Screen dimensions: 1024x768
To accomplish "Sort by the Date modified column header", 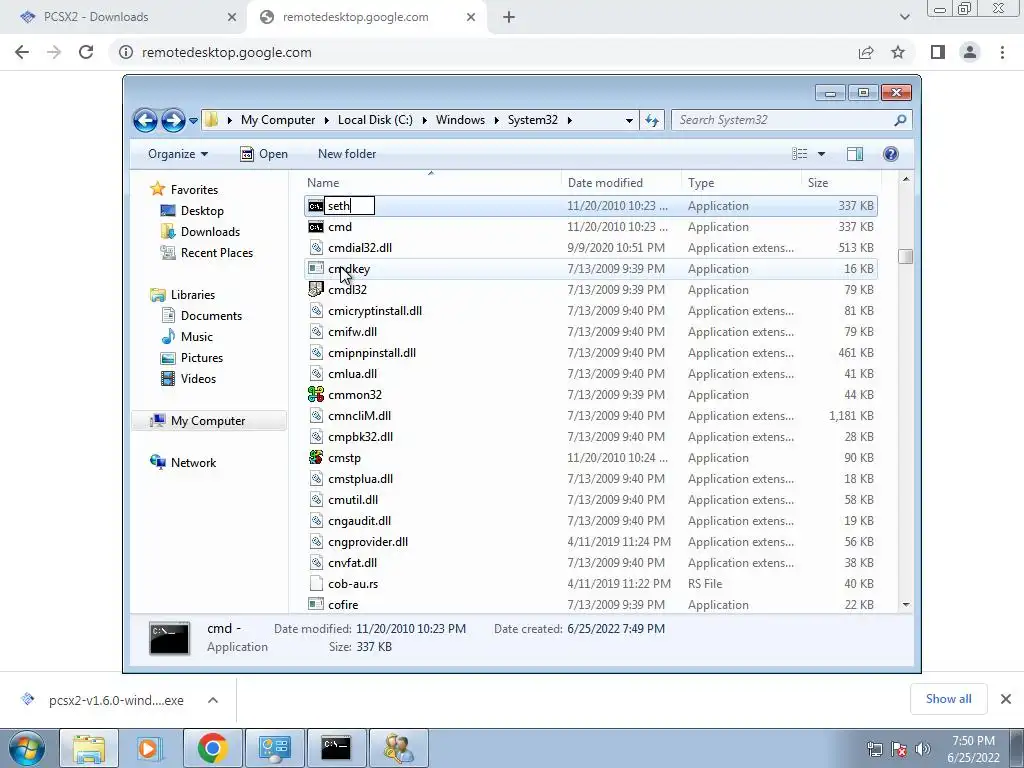I will [605, 183].
